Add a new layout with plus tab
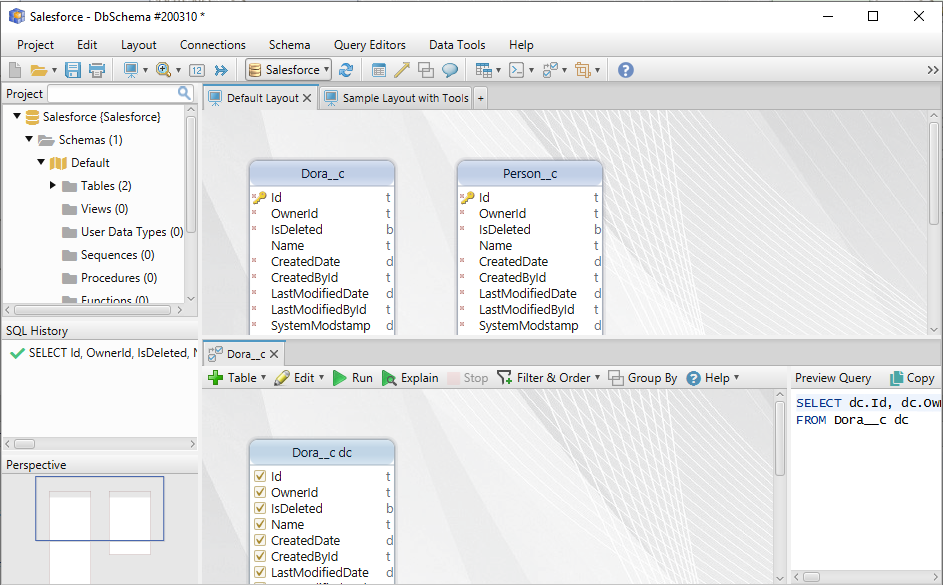Screen dimensions: 943x585 pyautogui.click(x=481, y=98)
